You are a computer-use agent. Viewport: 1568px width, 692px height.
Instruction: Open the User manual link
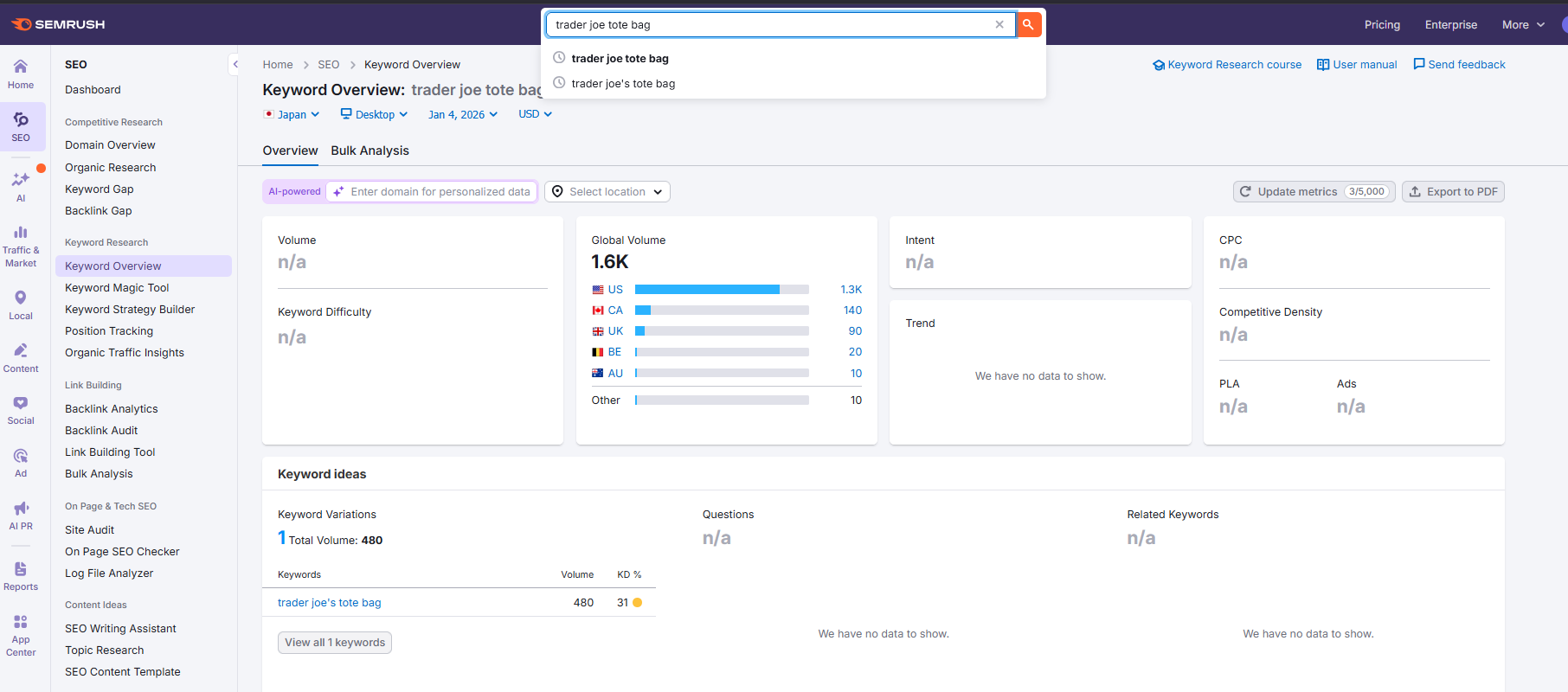[1357, 65]
